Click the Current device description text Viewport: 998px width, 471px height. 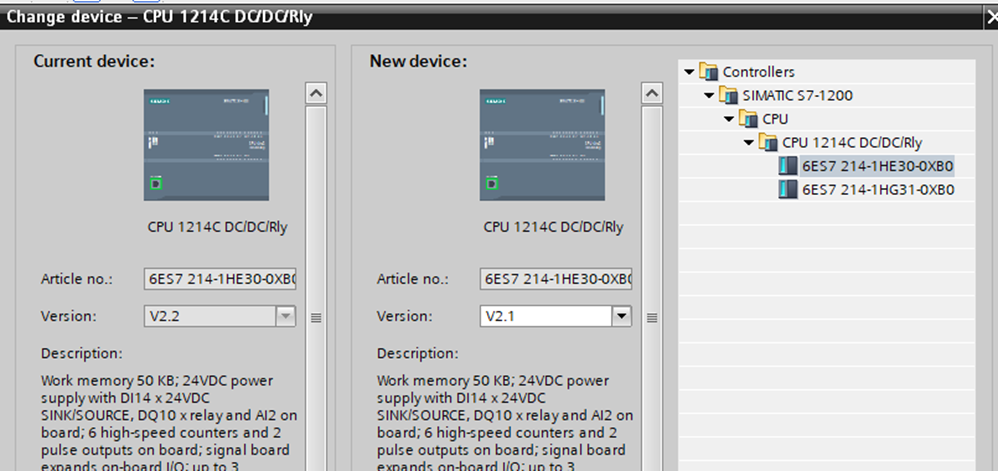[169, 424]
